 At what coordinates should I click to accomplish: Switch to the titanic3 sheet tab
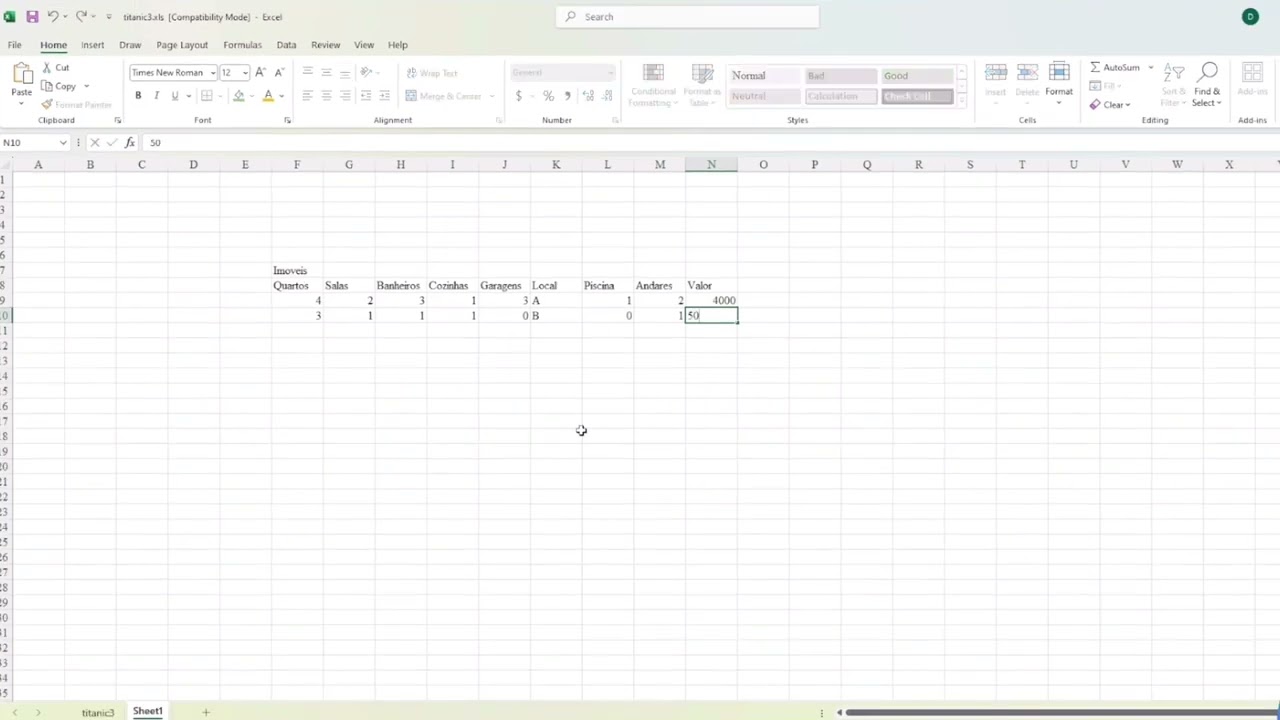98,712
